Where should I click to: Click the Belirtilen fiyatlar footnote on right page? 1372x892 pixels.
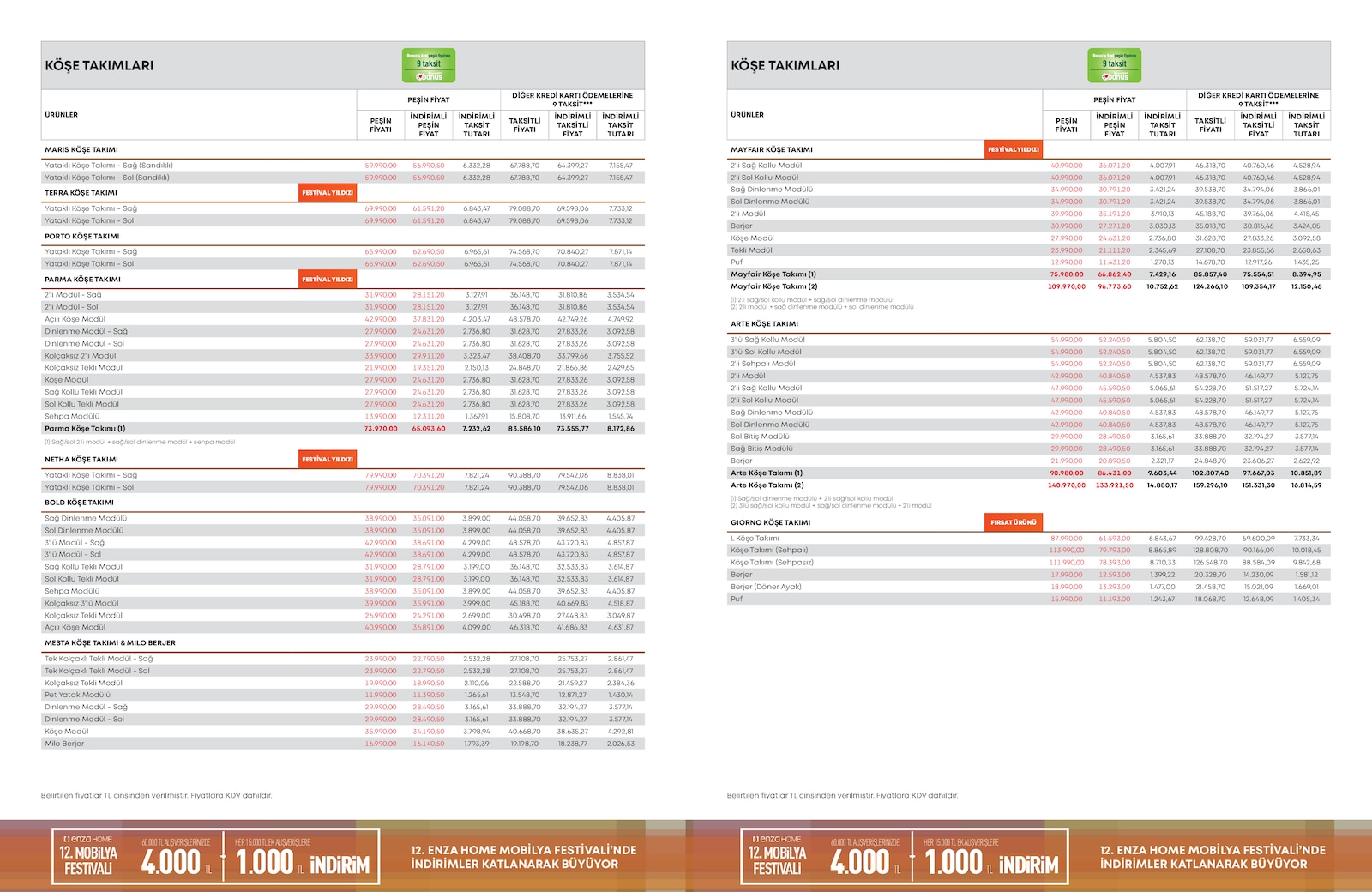click(x=842, y=795)
